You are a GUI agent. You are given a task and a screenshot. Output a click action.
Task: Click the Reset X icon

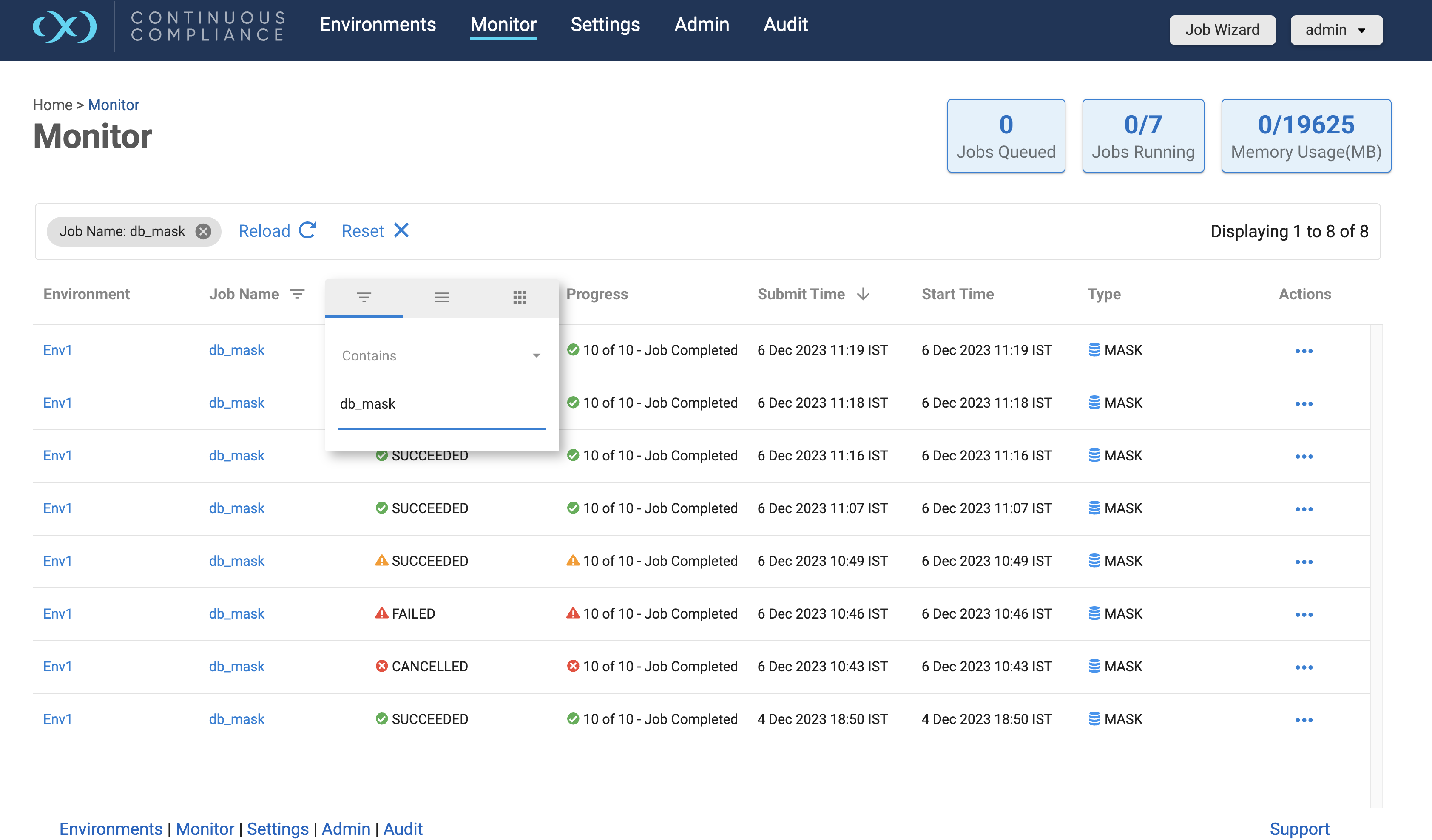pos(401,230)
